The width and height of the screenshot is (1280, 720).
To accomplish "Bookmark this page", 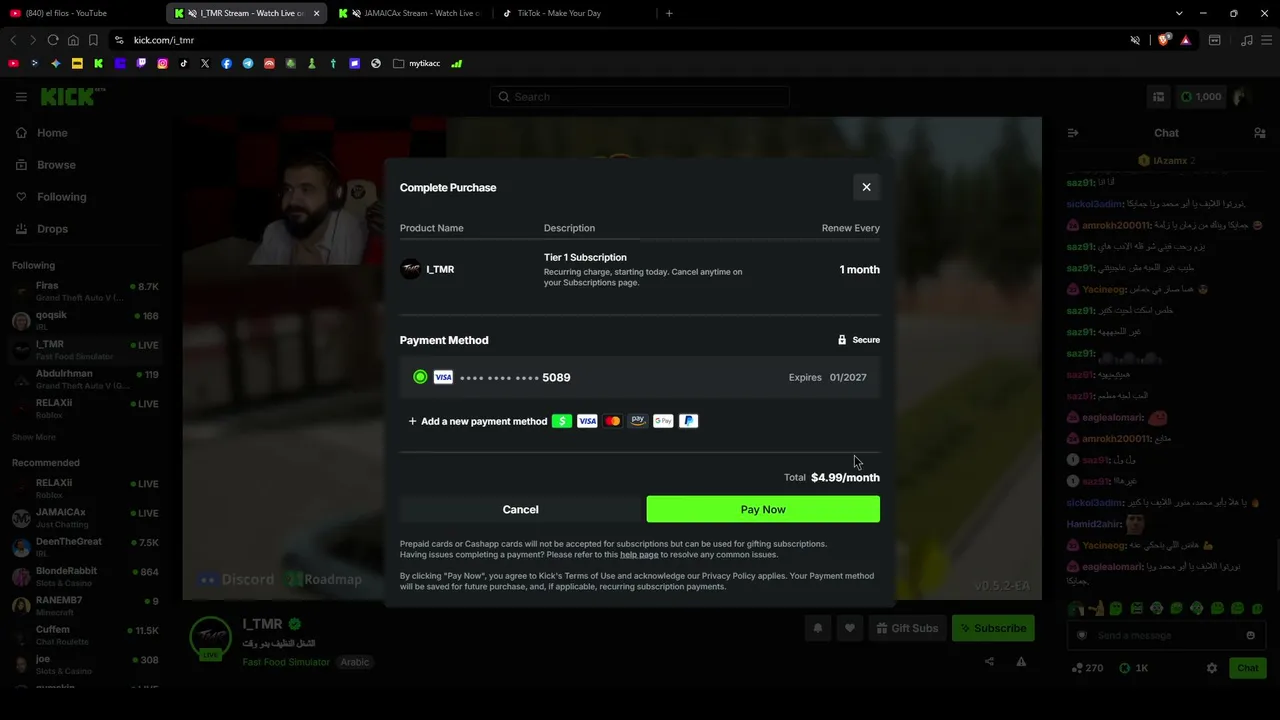I will click(x=93, y=40).
